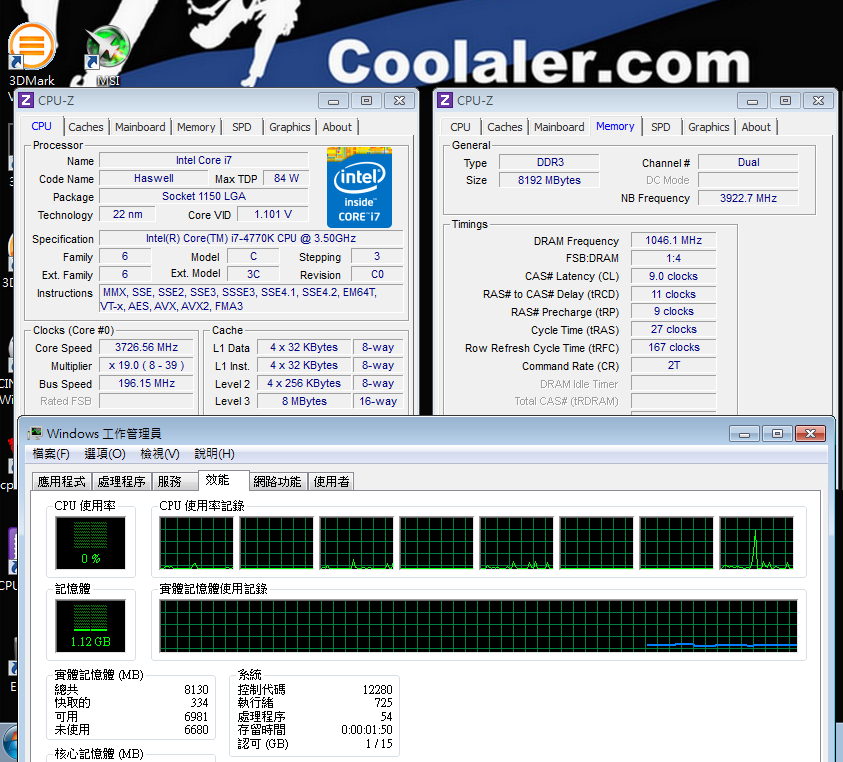
Task: Minimize the Windows Task Manager window
Action: [744, 433]
